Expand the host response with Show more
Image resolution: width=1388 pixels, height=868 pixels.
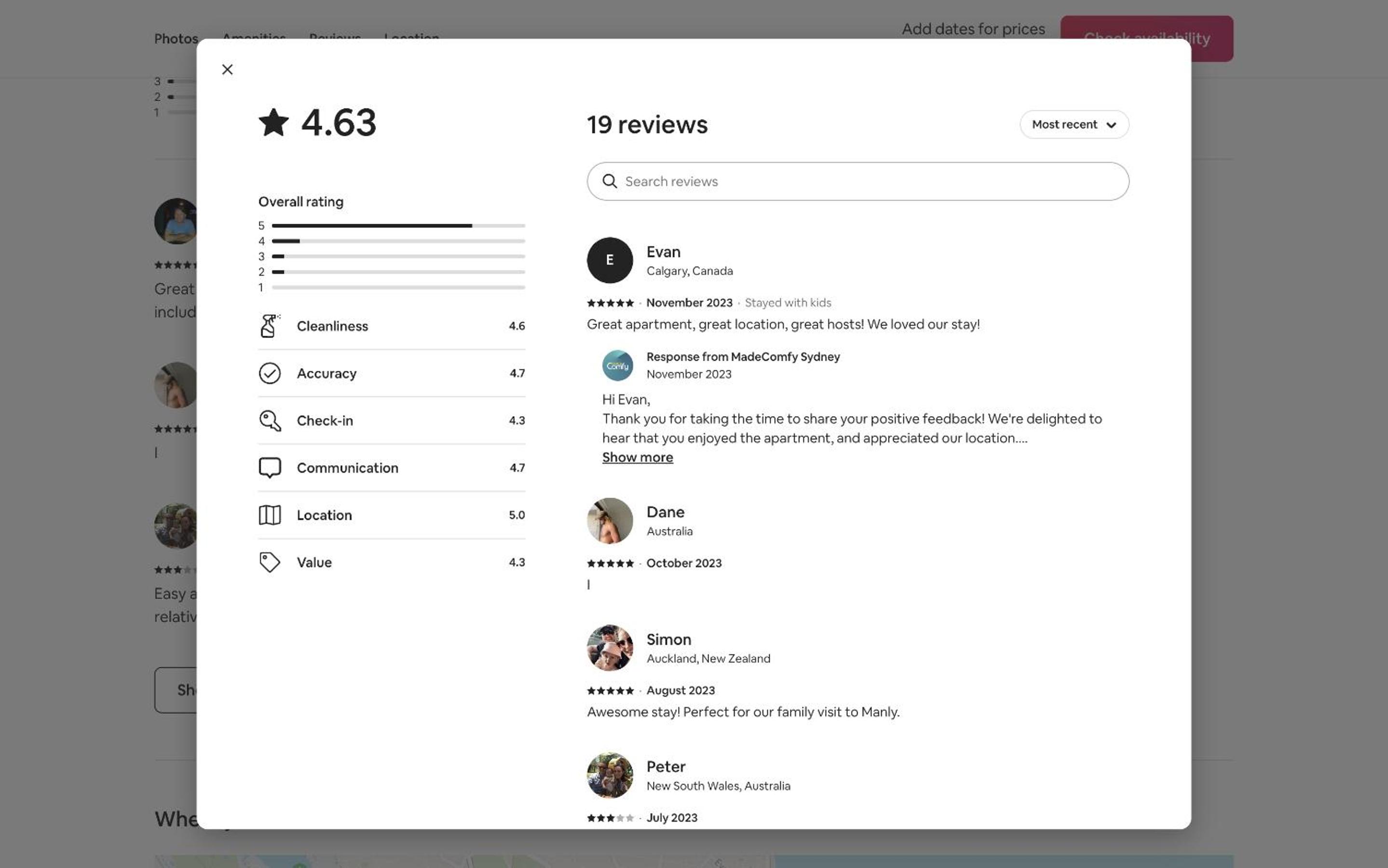click(x=637, y=458)
